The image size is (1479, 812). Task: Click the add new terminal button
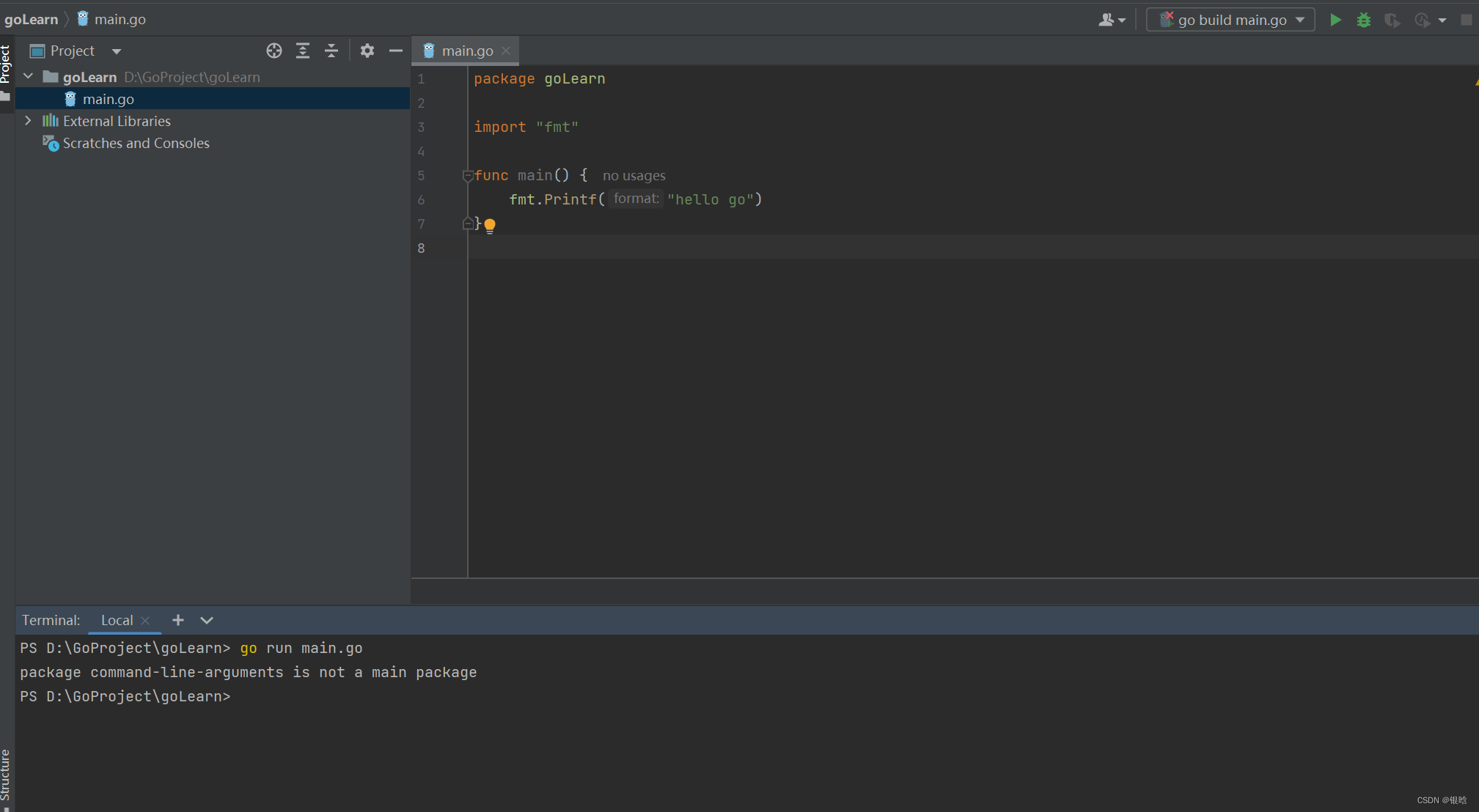tap(178, 621)
